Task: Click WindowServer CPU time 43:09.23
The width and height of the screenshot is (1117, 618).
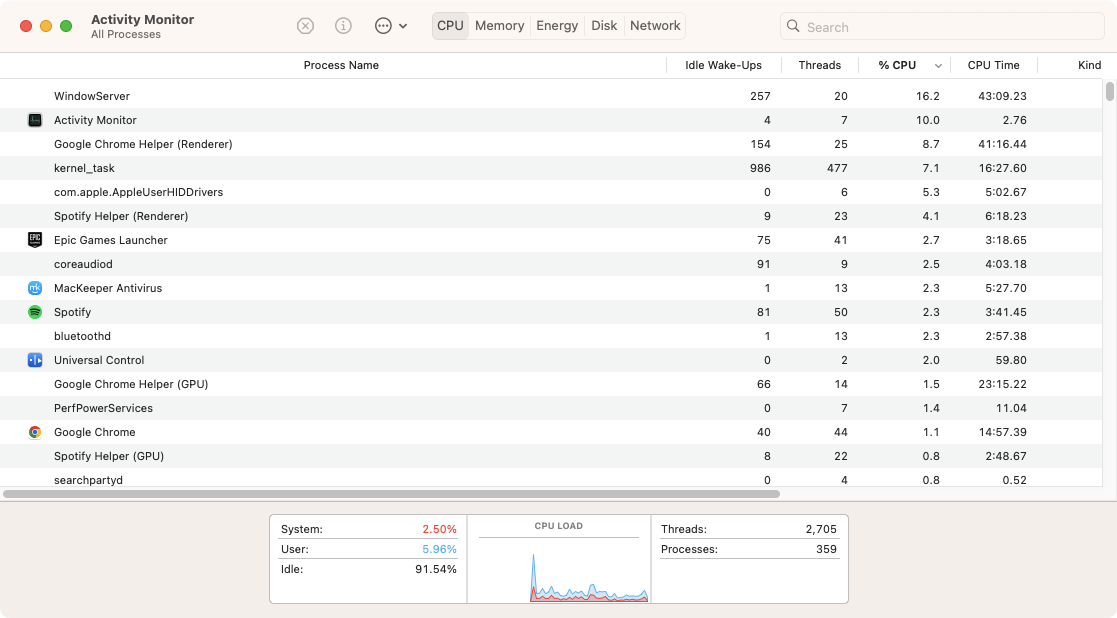Action: [1002, 96]
